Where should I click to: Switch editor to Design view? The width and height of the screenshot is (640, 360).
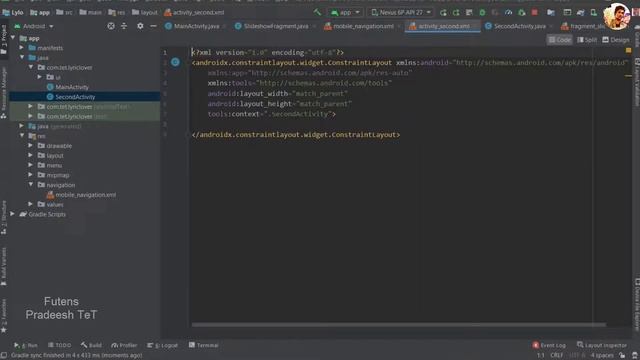(x=616, y=40)
